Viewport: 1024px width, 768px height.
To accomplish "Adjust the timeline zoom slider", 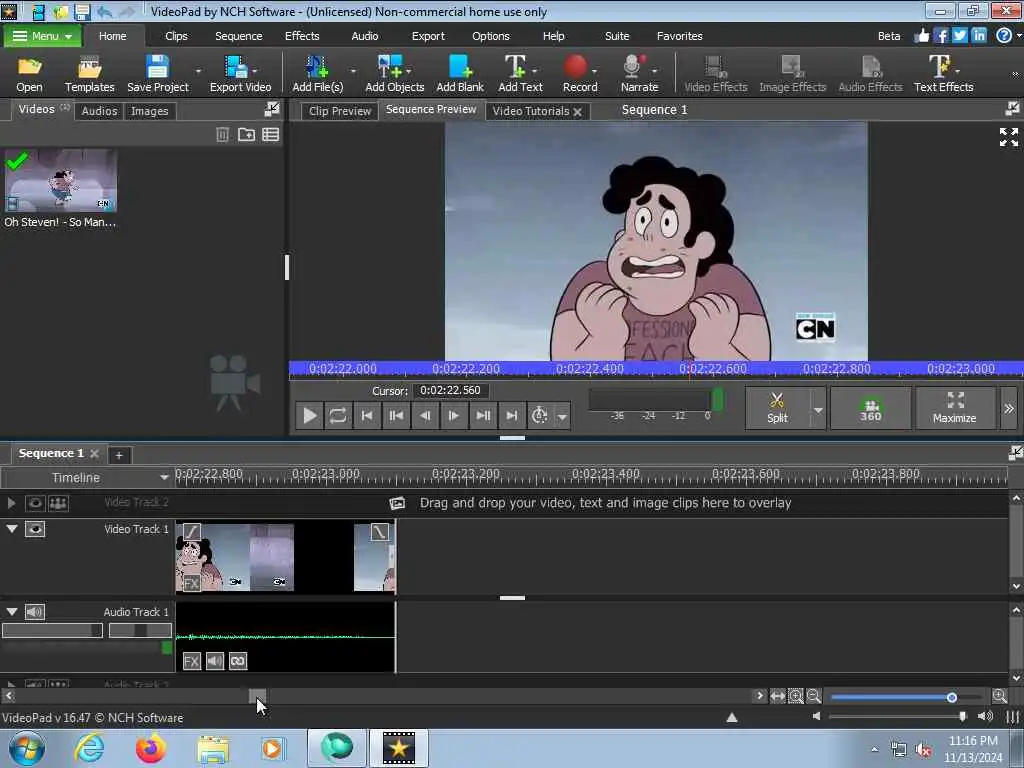I will pyautogui.click(x=952, y=697).
